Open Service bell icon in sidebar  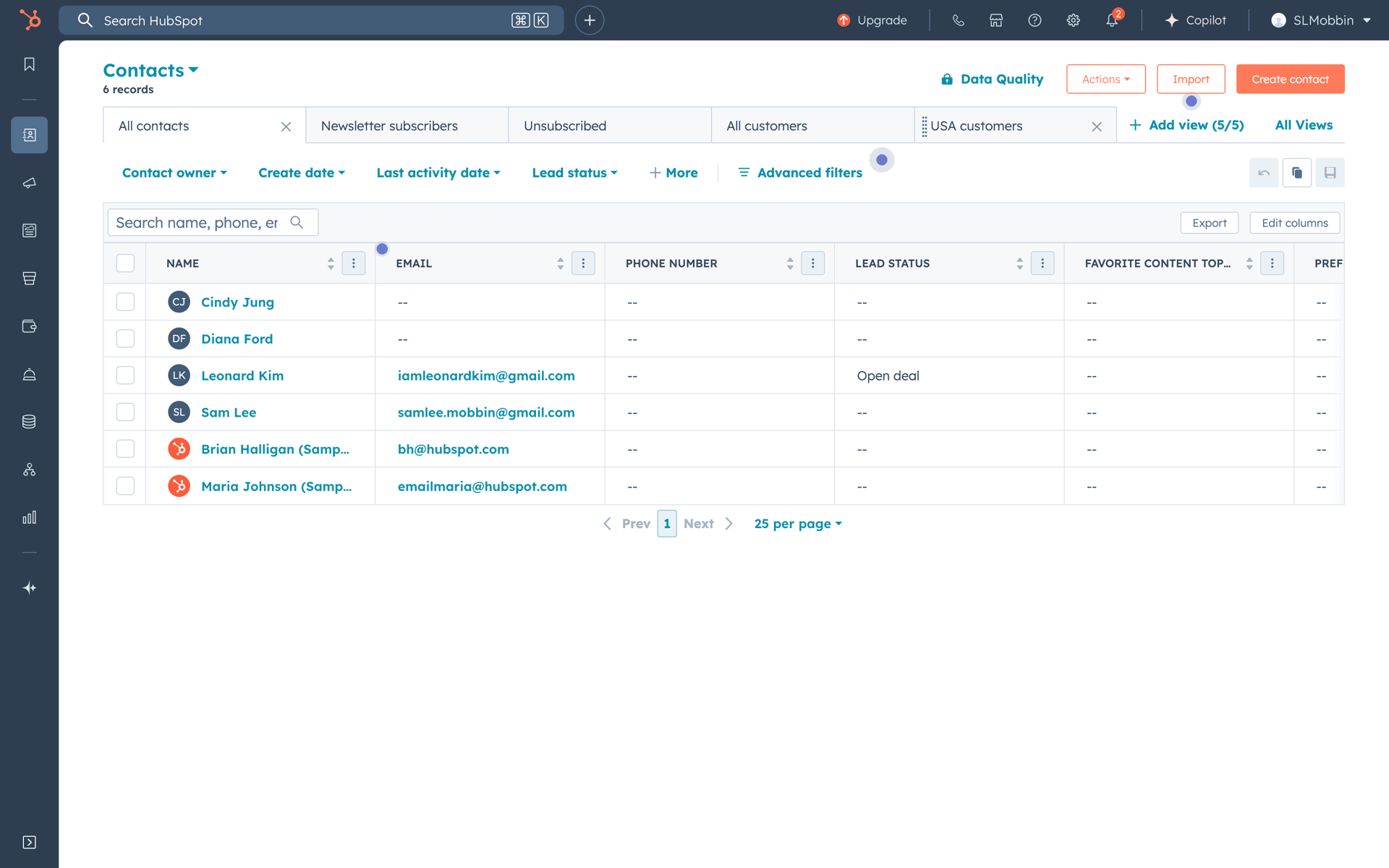[30, 374]
